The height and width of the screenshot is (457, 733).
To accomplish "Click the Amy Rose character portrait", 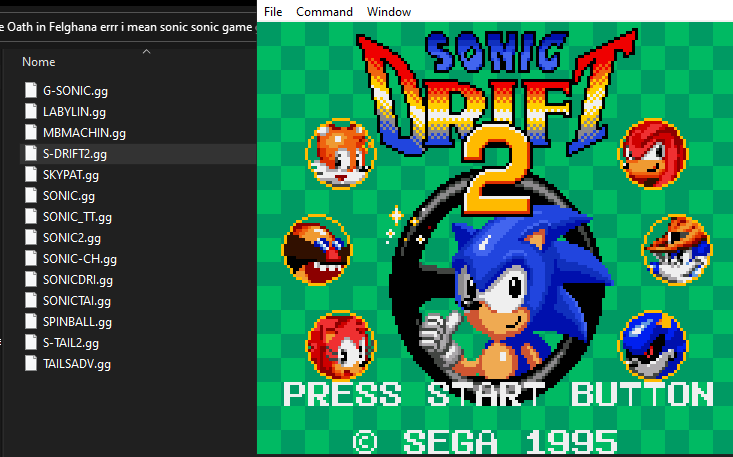I will (x=341, y=346).
